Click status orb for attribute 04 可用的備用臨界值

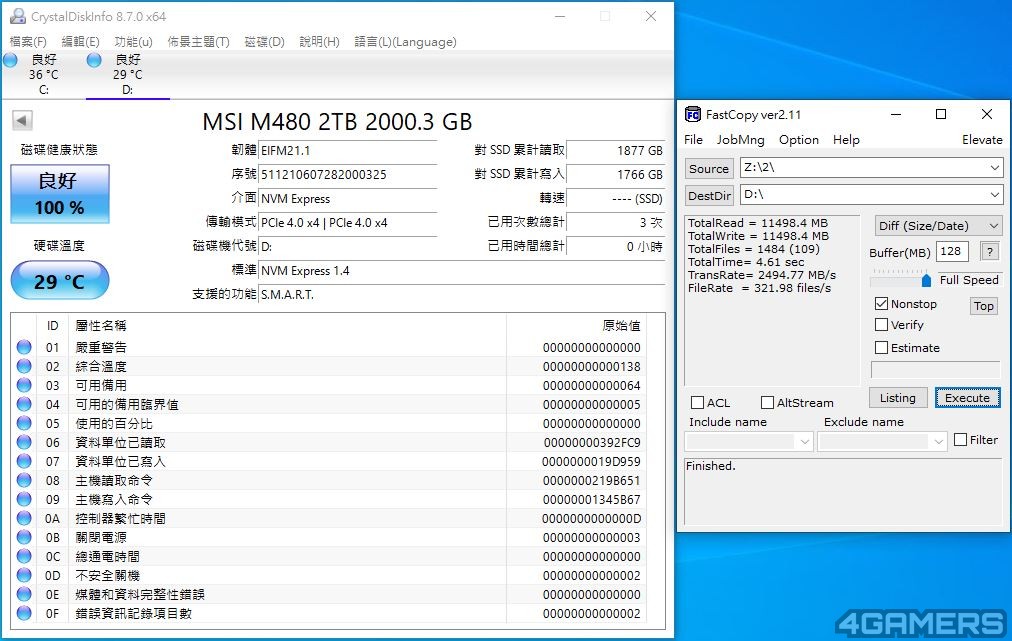point(24,404)
